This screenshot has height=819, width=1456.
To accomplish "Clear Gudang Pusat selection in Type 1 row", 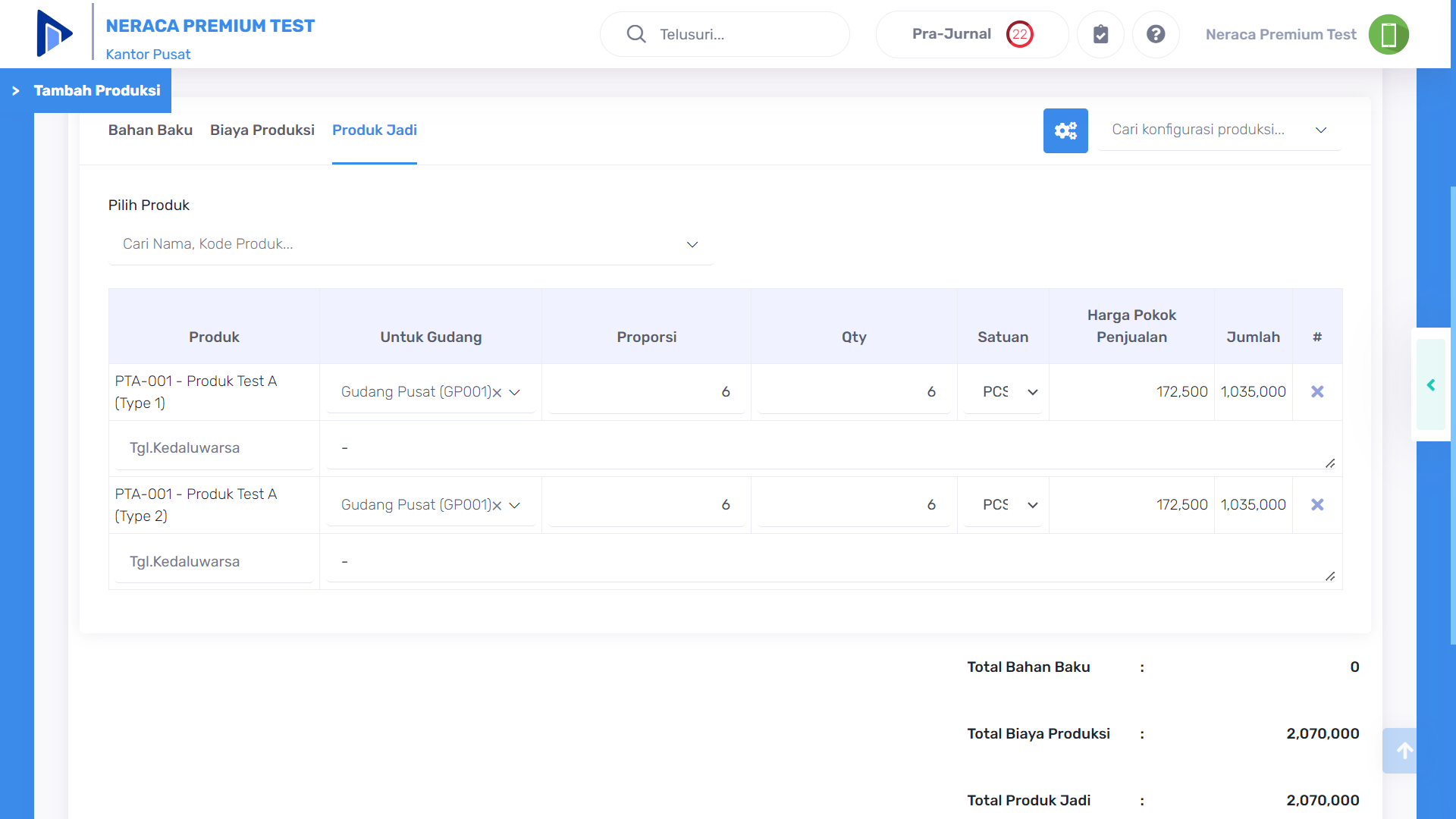I will coord(497,393).
